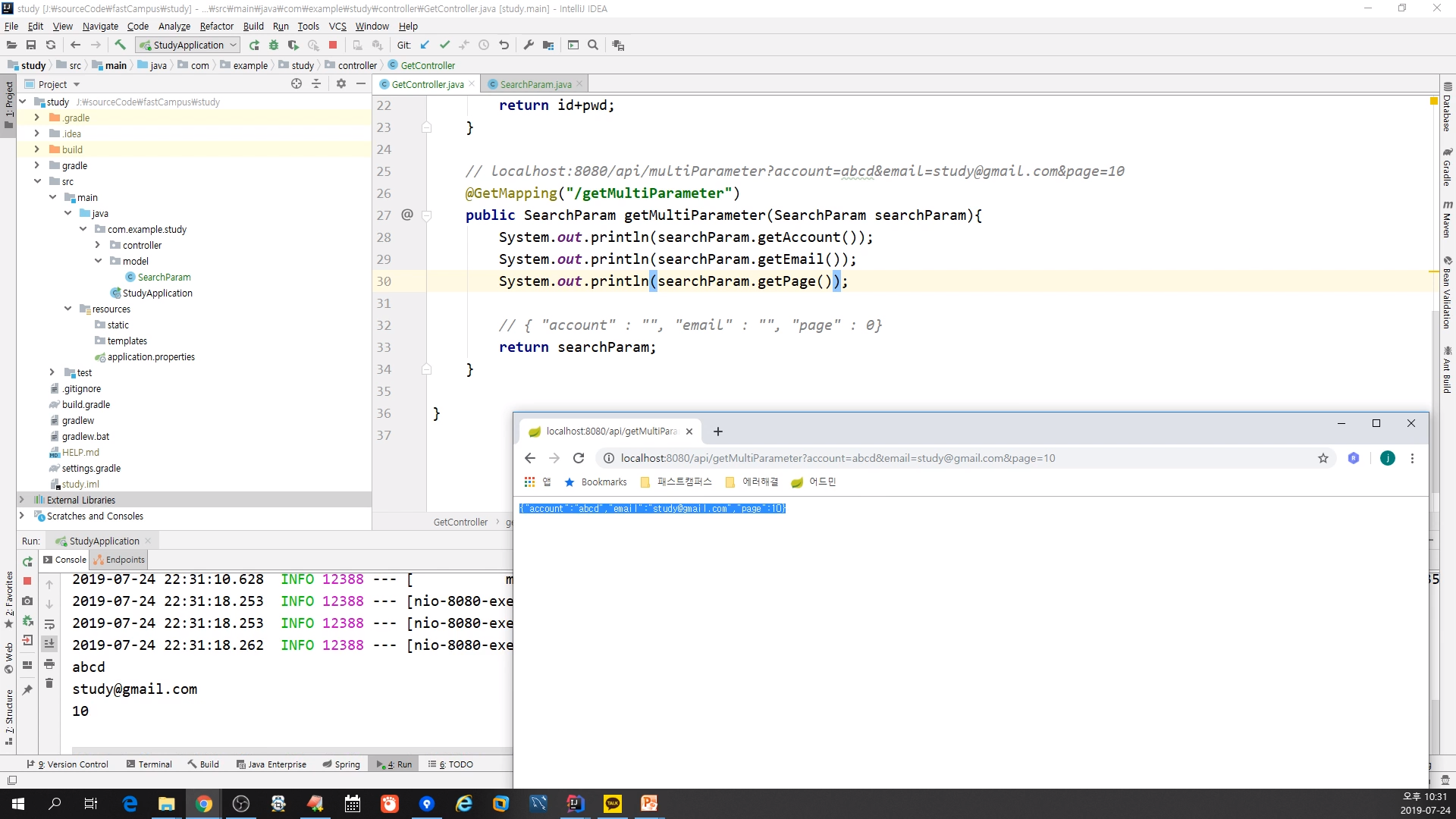Toggle the Pin Tab icon in Run panel
This screenshot has height=819, width=1456.
(28, 689)
